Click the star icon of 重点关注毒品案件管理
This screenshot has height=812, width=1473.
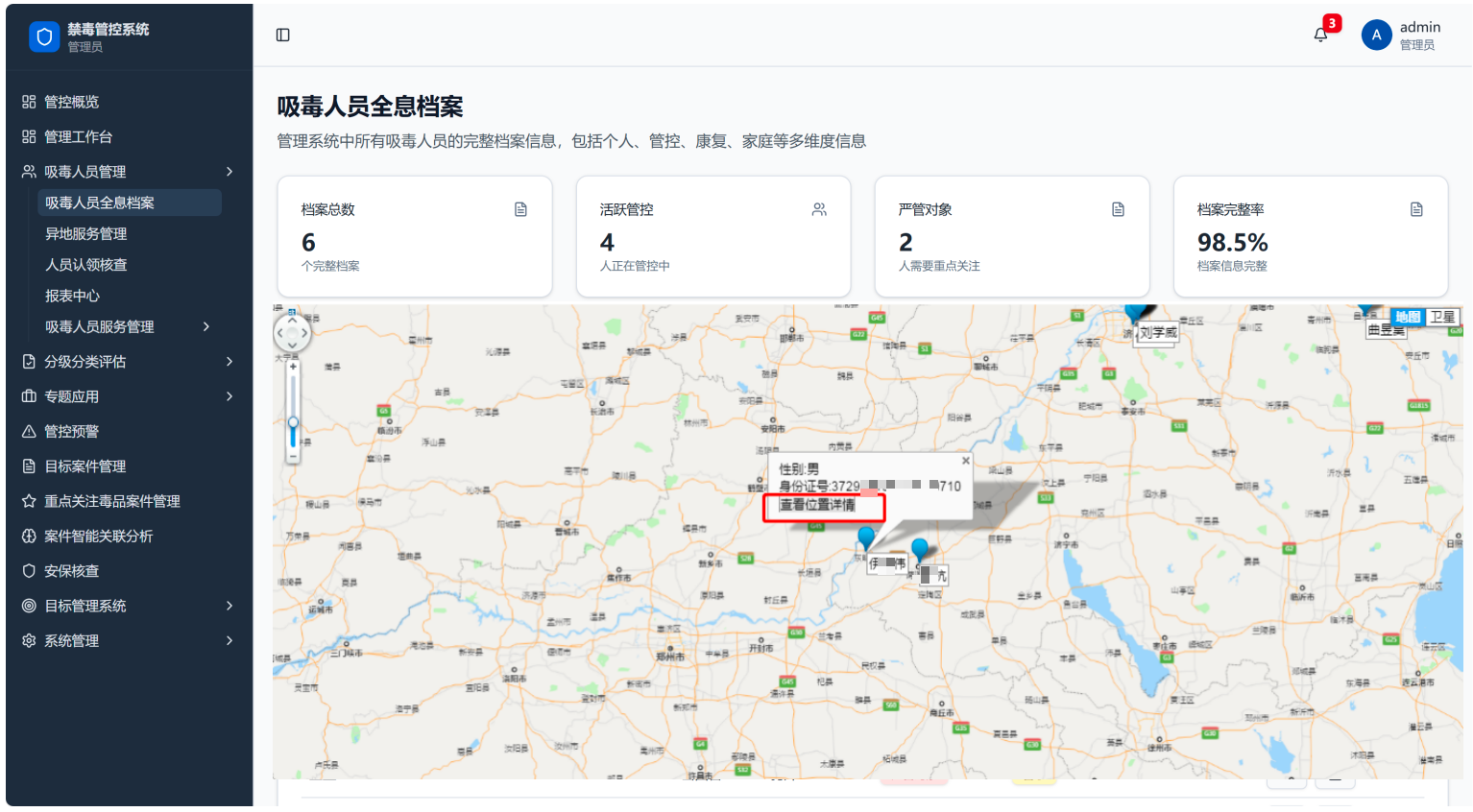[x=29, y=501]
